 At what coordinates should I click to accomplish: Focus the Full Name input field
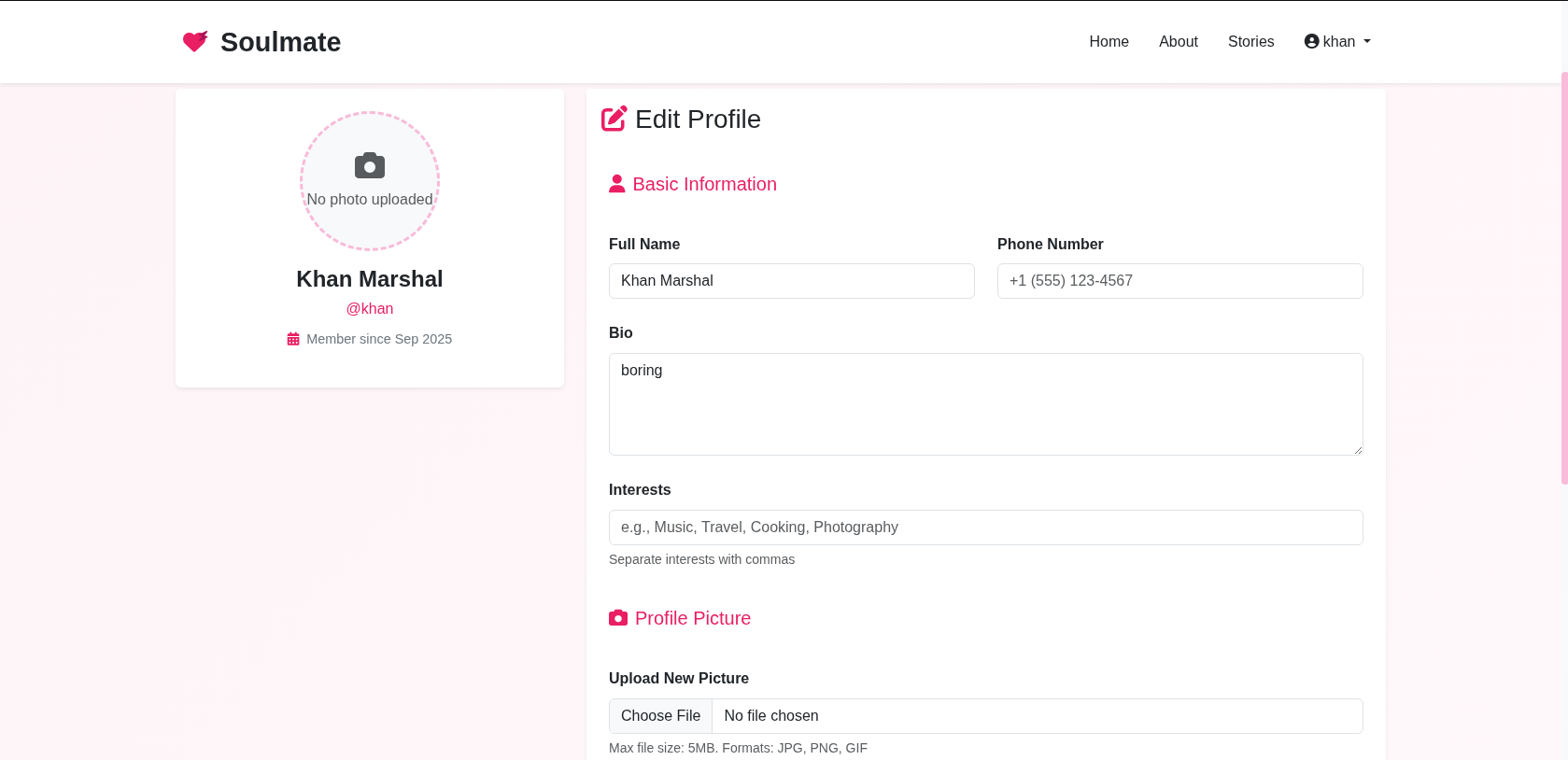click(792, 281)
